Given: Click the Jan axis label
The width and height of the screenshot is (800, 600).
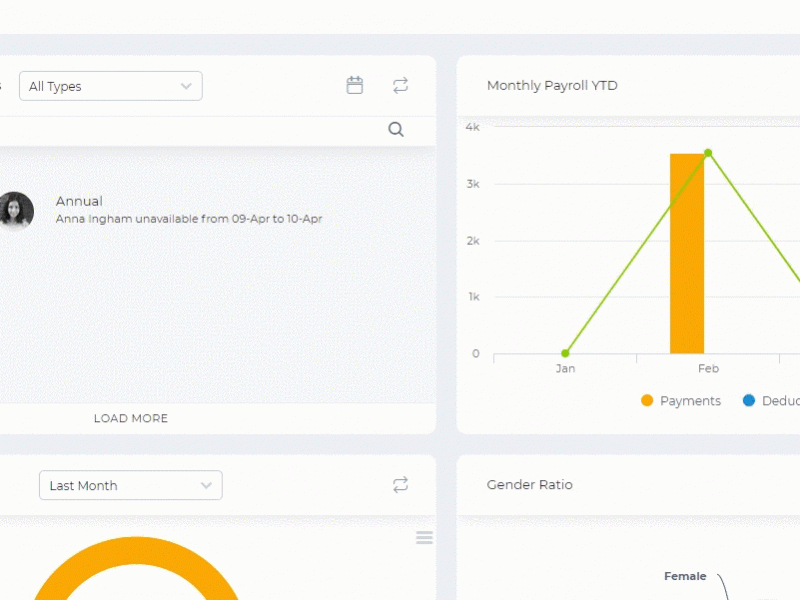Looking at the screenshot, I should pos(565,368).
